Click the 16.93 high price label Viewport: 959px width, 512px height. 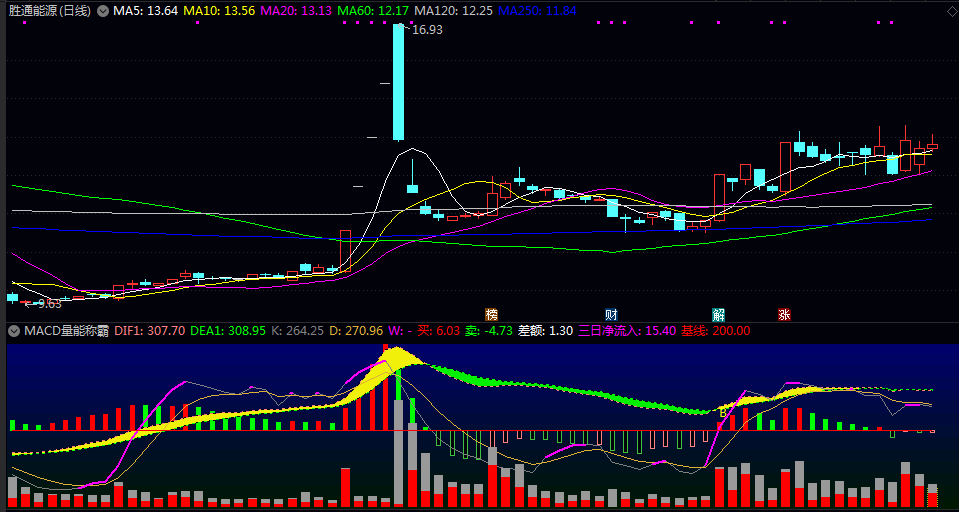(x=427, y=29)
